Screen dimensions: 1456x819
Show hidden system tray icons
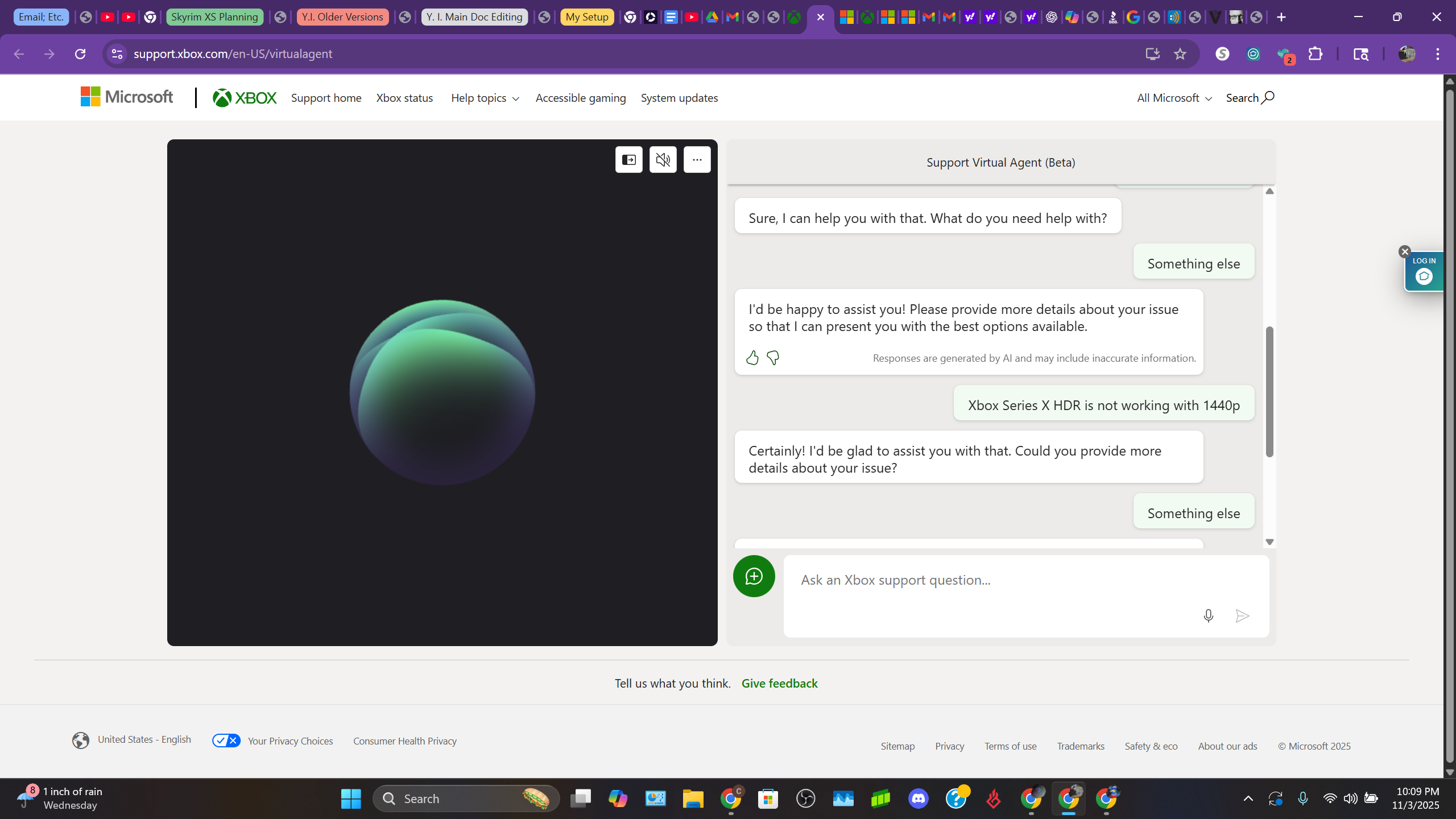[x=1248, y=799]
